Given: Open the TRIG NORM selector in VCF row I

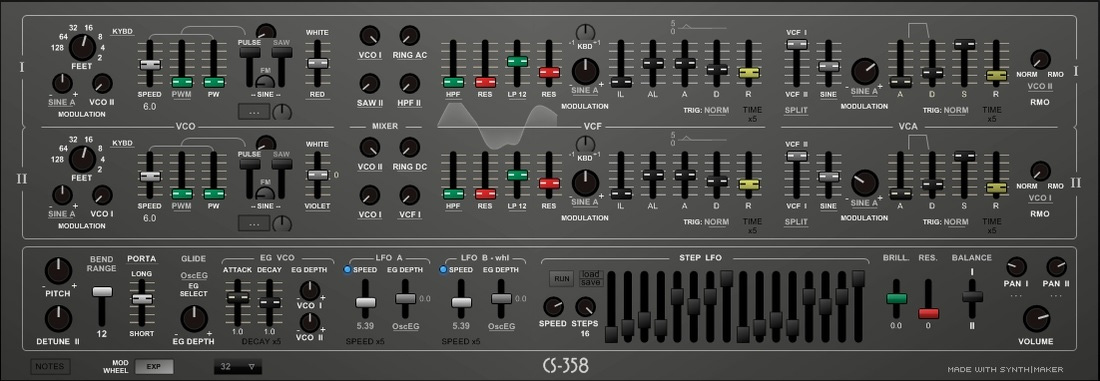Looking at the screenshot, I should (x=717, y=111).
